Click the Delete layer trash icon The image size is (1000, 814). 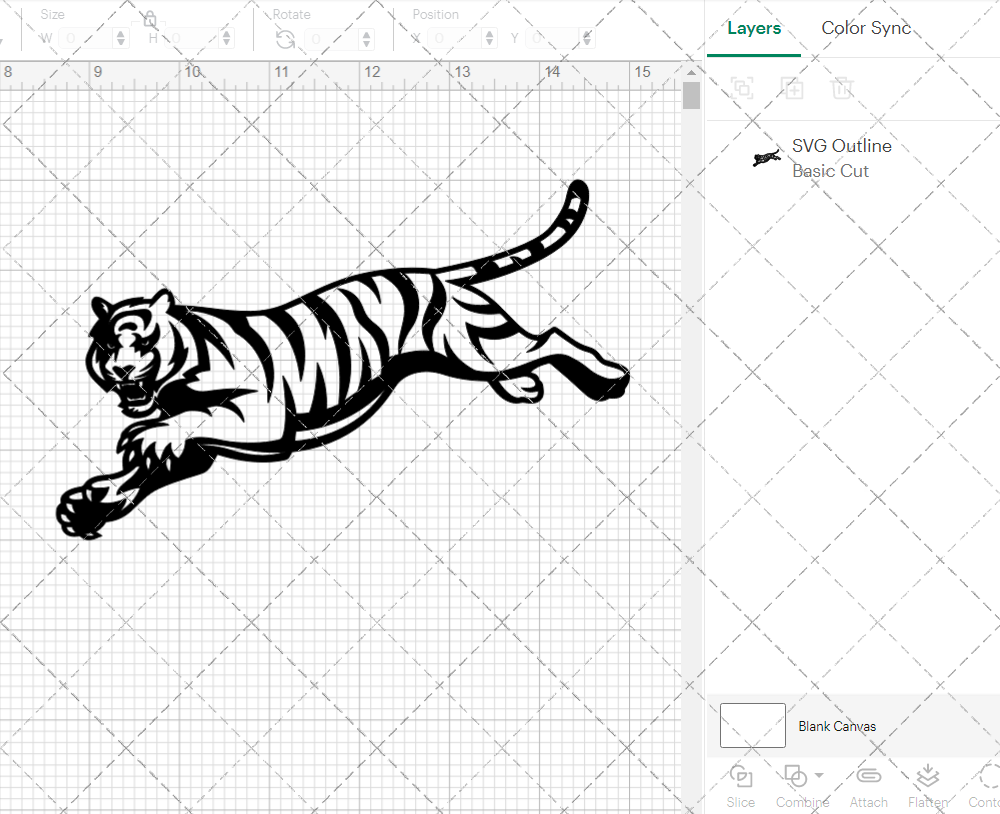(842, 87)
